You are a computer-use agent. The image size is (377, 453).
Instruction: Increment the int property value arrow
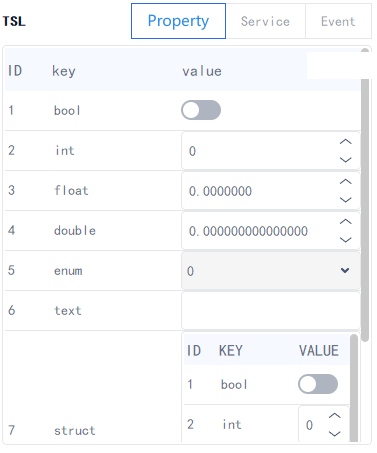(345, 142)
